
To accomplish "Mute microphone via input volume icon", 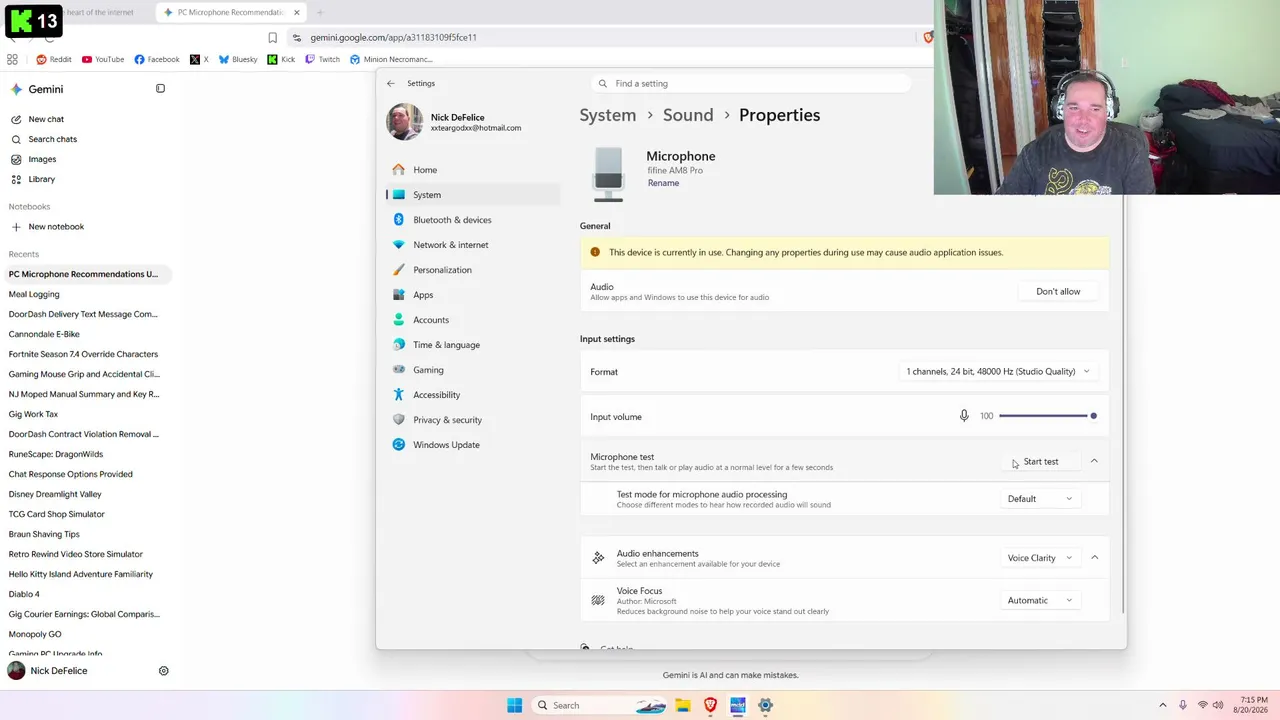I will click(x=964, y=416).
